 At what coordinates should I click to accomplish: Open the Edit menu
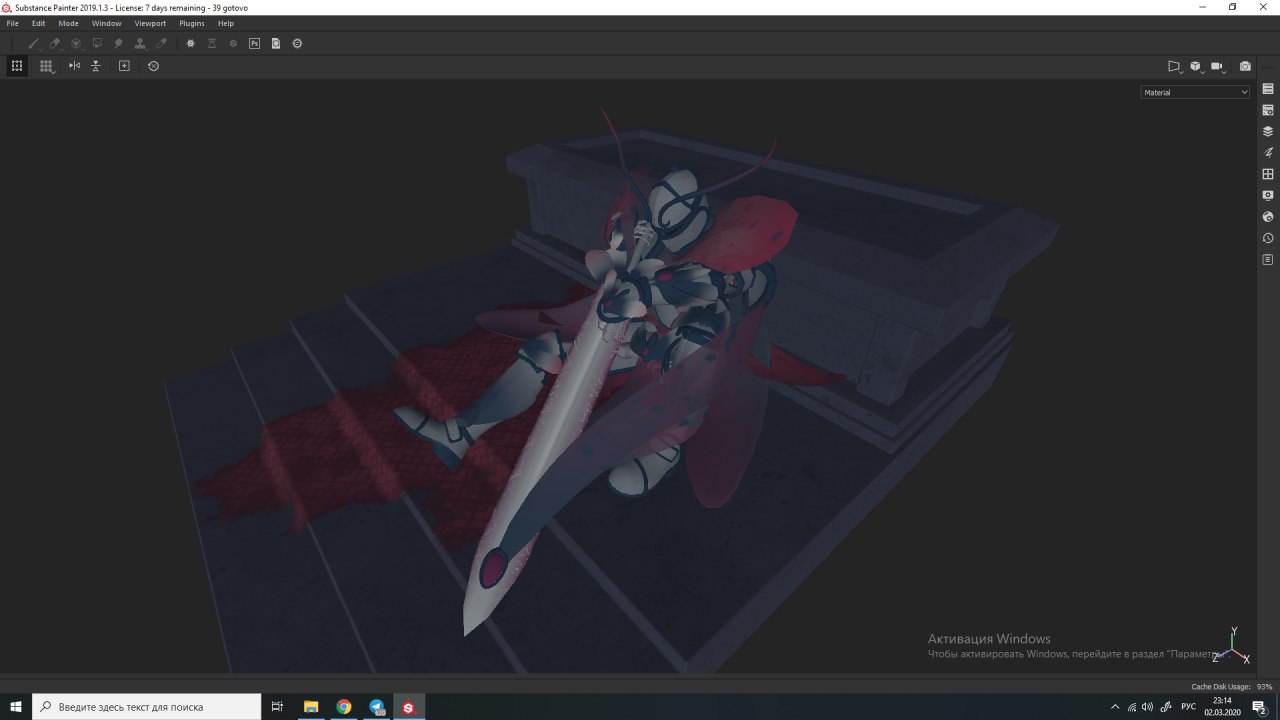(38, 23)
